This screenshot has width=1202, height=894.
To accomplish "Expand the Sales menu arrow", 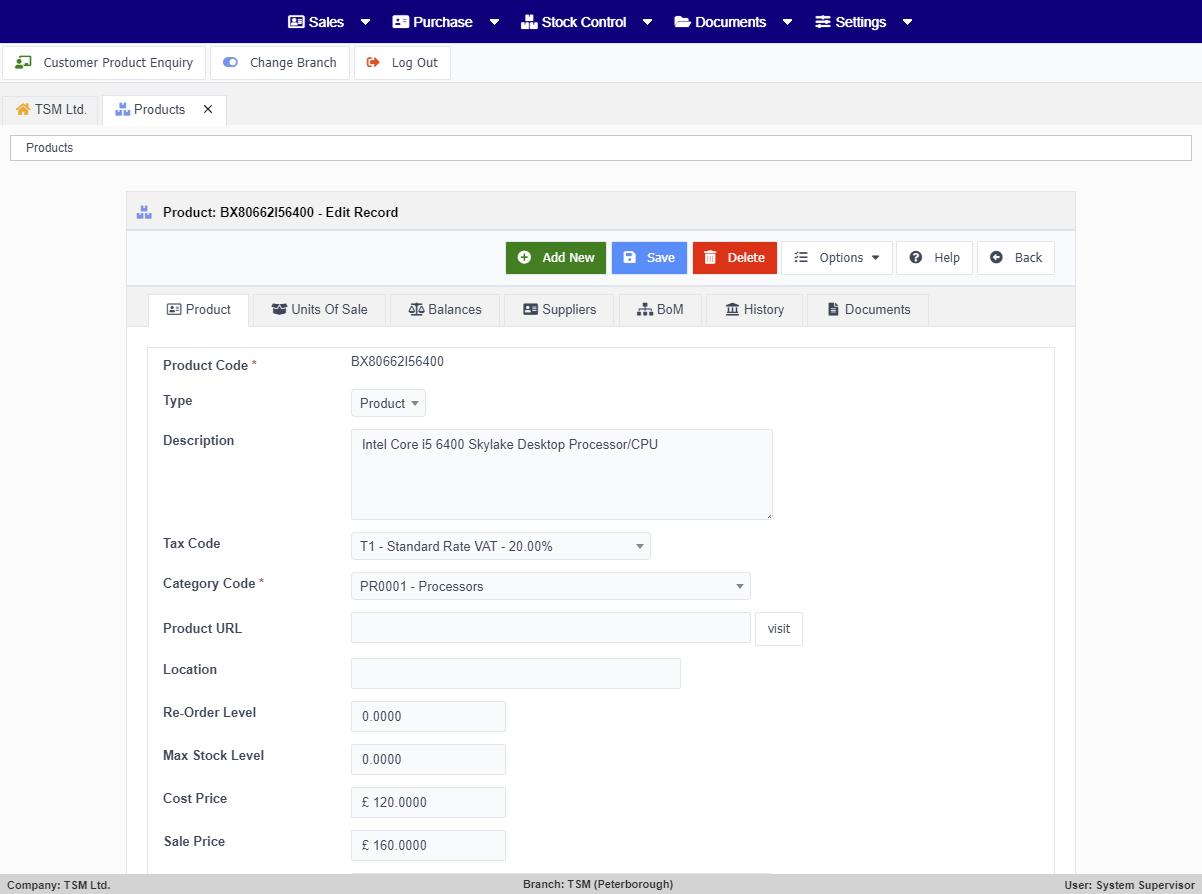I will (365, 22).
